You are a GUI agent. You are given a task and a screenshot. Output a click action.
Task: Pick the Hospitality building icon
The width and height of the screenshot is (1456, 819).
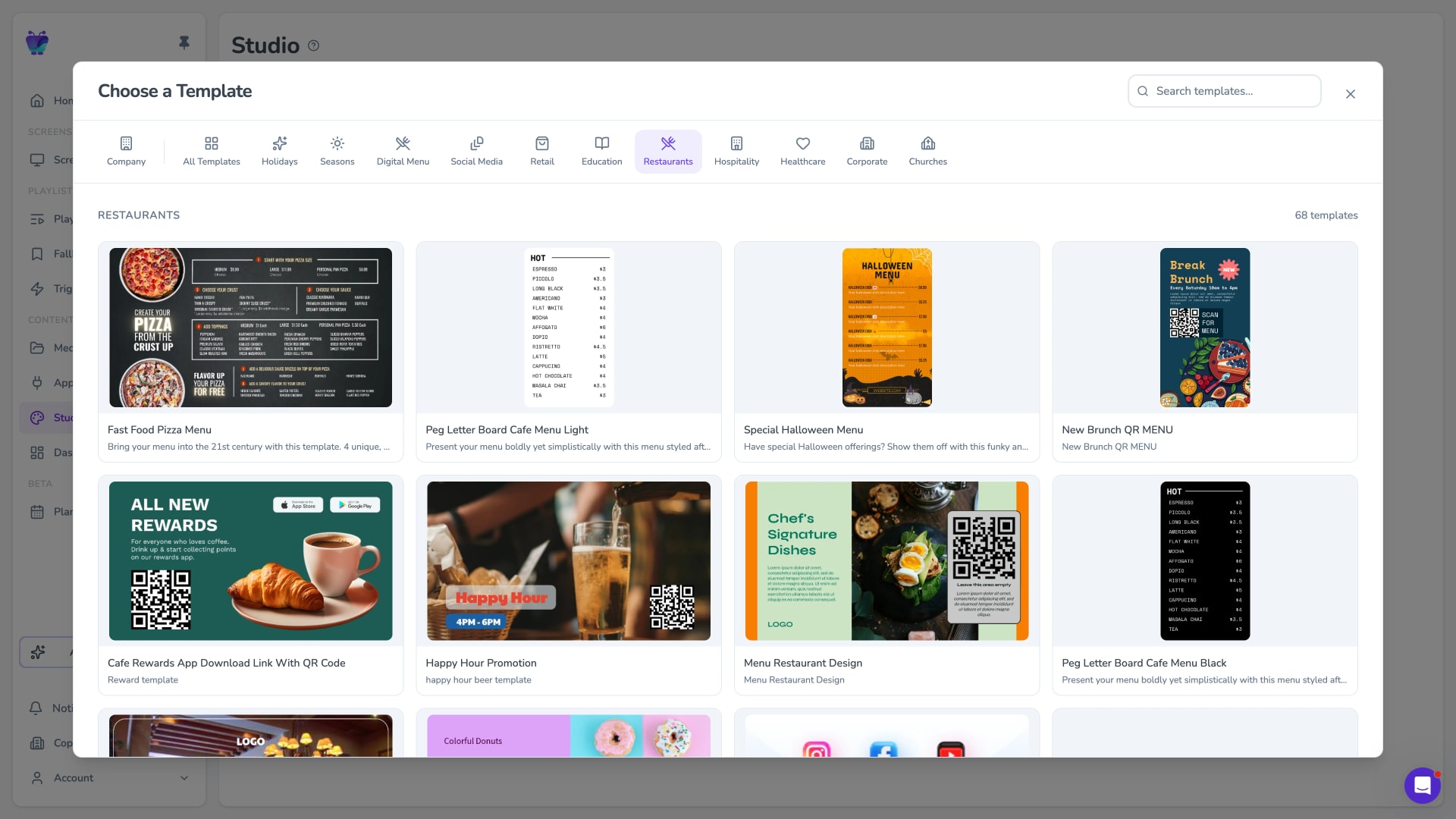click(736, 143)
